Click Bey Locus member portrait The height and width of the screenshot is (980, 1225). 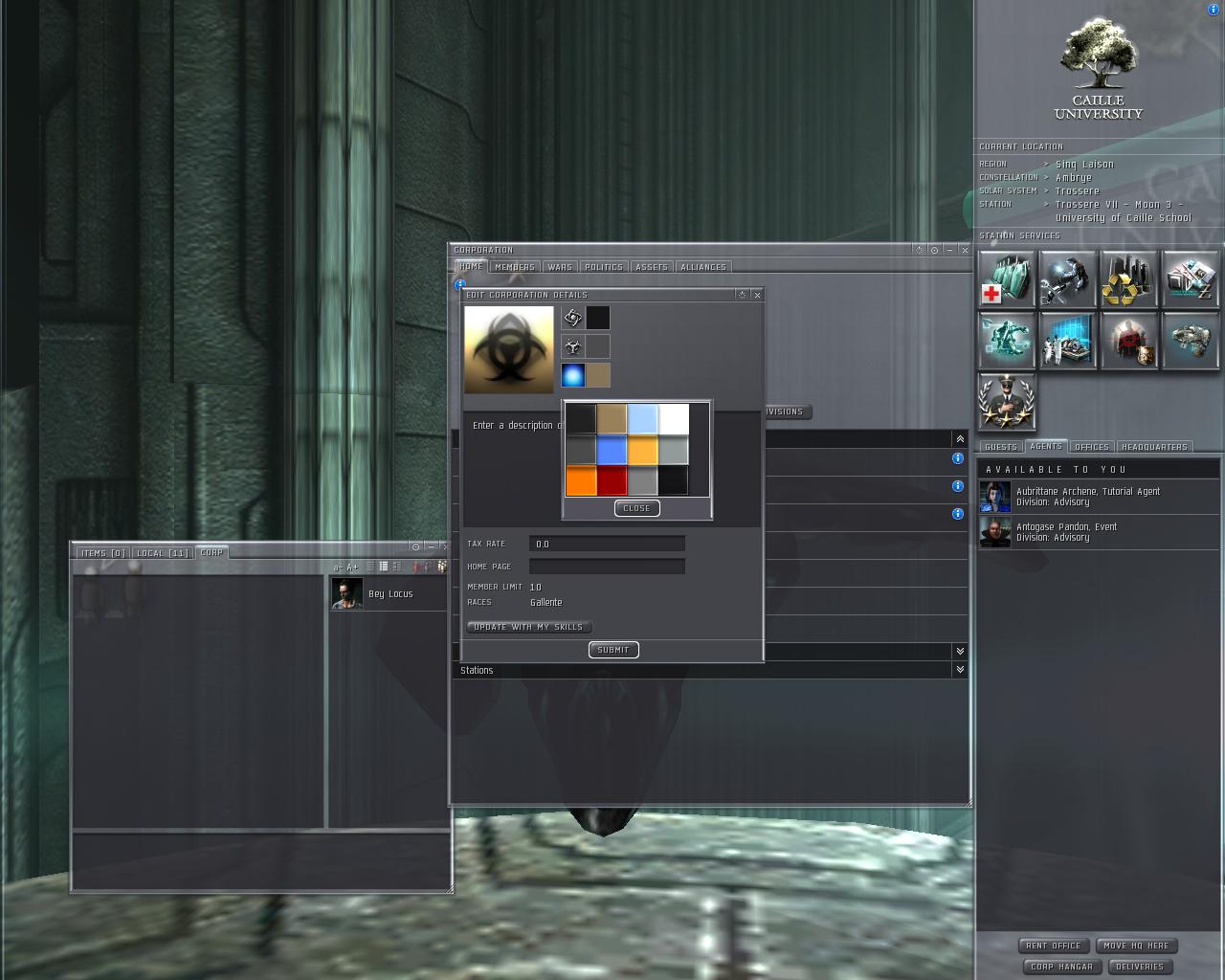[x=346, y=593]
